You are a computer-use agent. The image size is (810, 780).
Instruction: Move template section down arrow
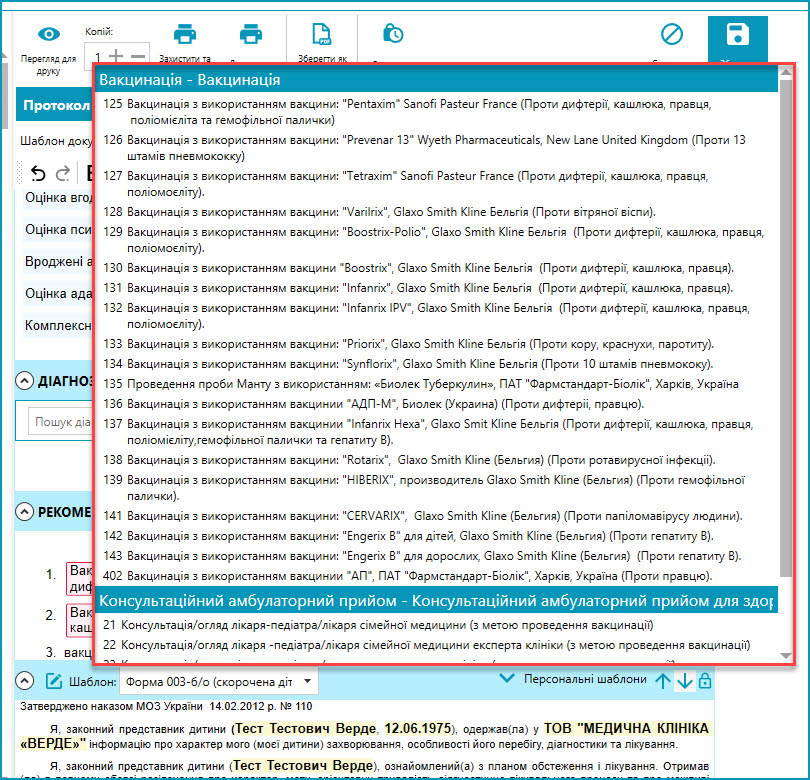pos(684,680)
